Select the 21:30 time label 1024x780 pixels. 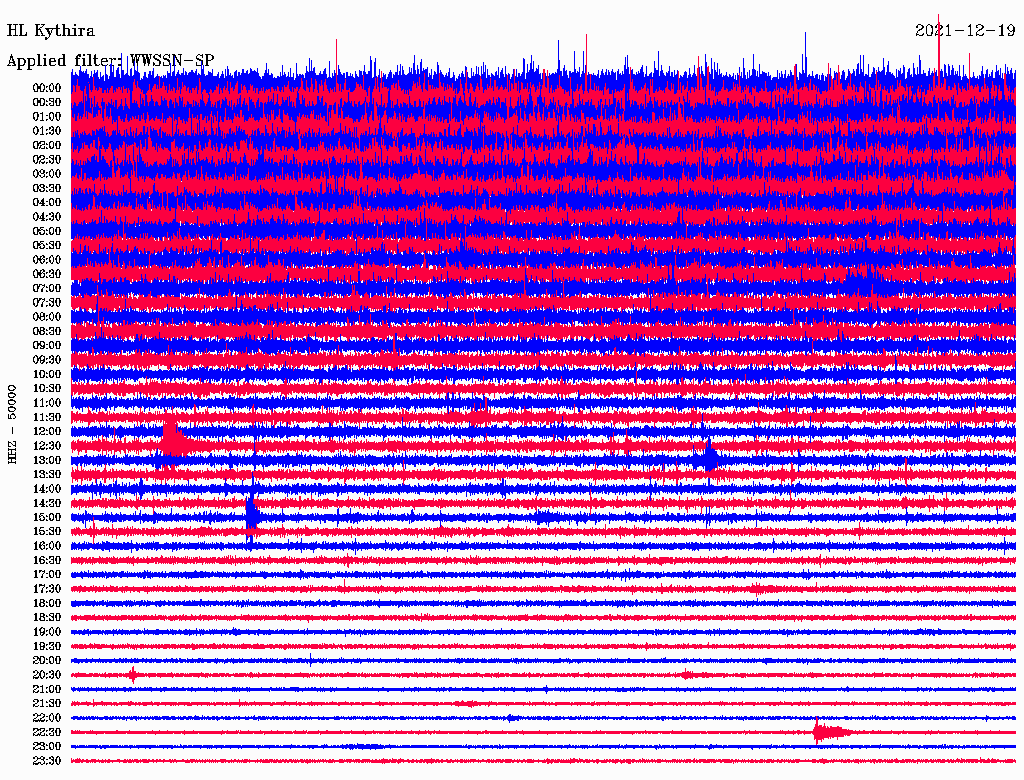point(47,704)
